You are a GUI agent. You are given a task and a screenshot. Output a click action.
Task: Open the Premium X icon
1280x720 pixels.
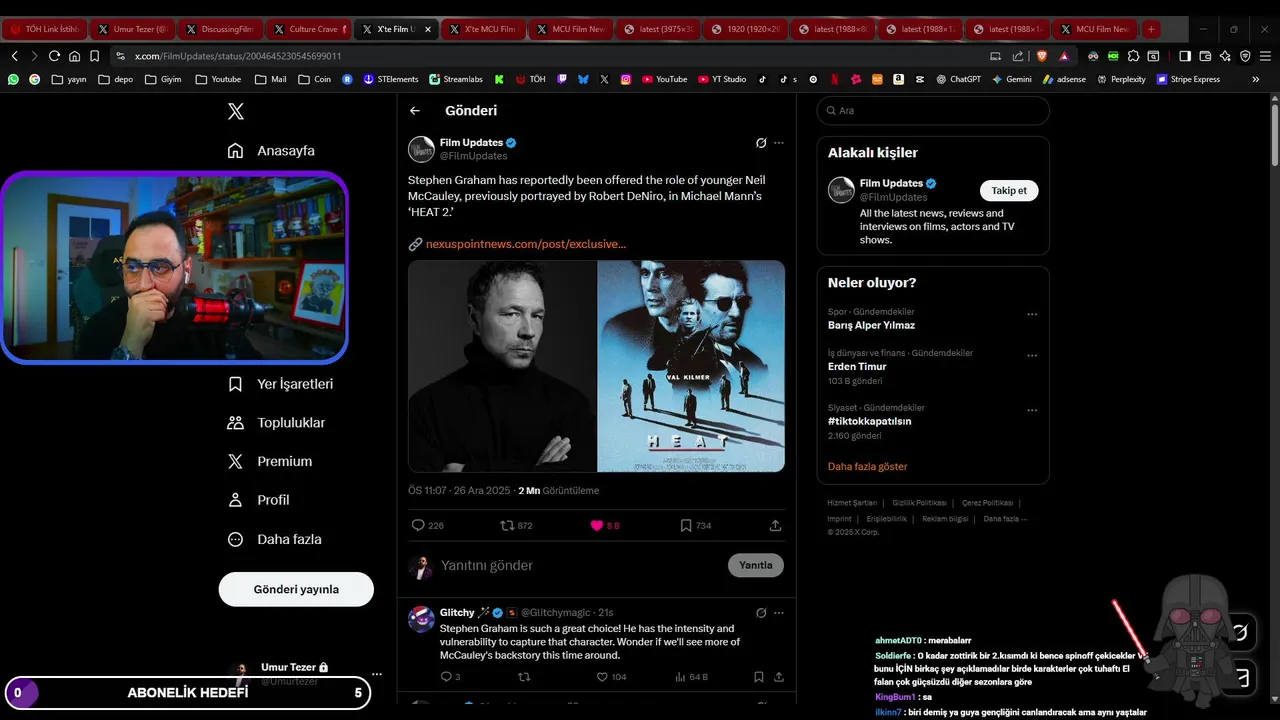[x=236, y=461]
